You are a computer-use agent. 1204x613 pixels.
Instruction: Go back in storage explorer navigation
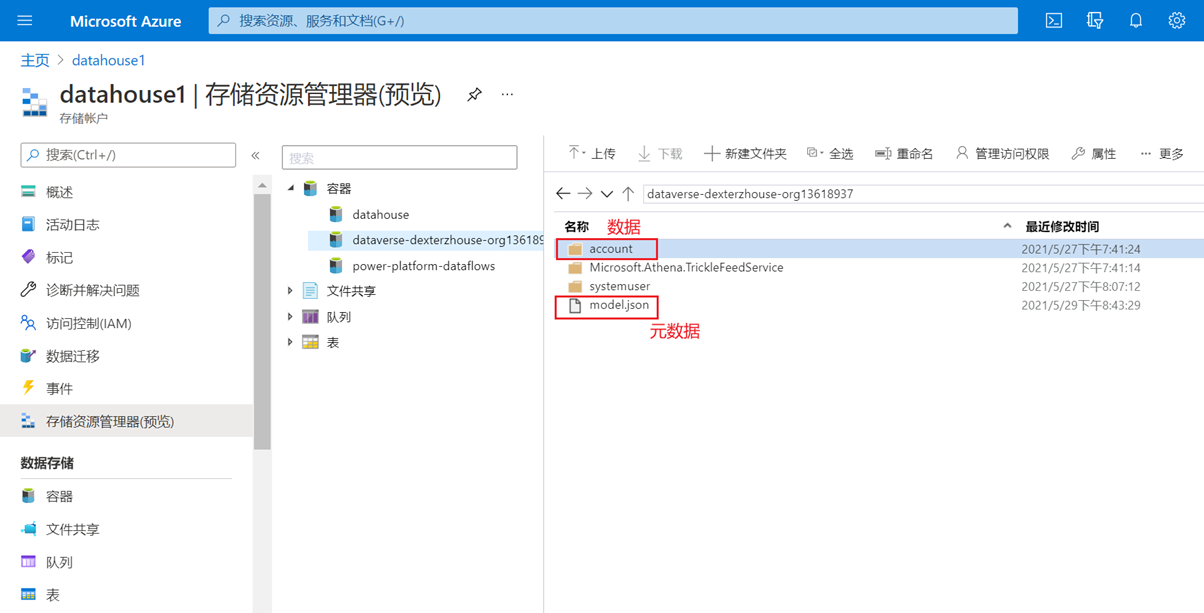pos(563,193)
